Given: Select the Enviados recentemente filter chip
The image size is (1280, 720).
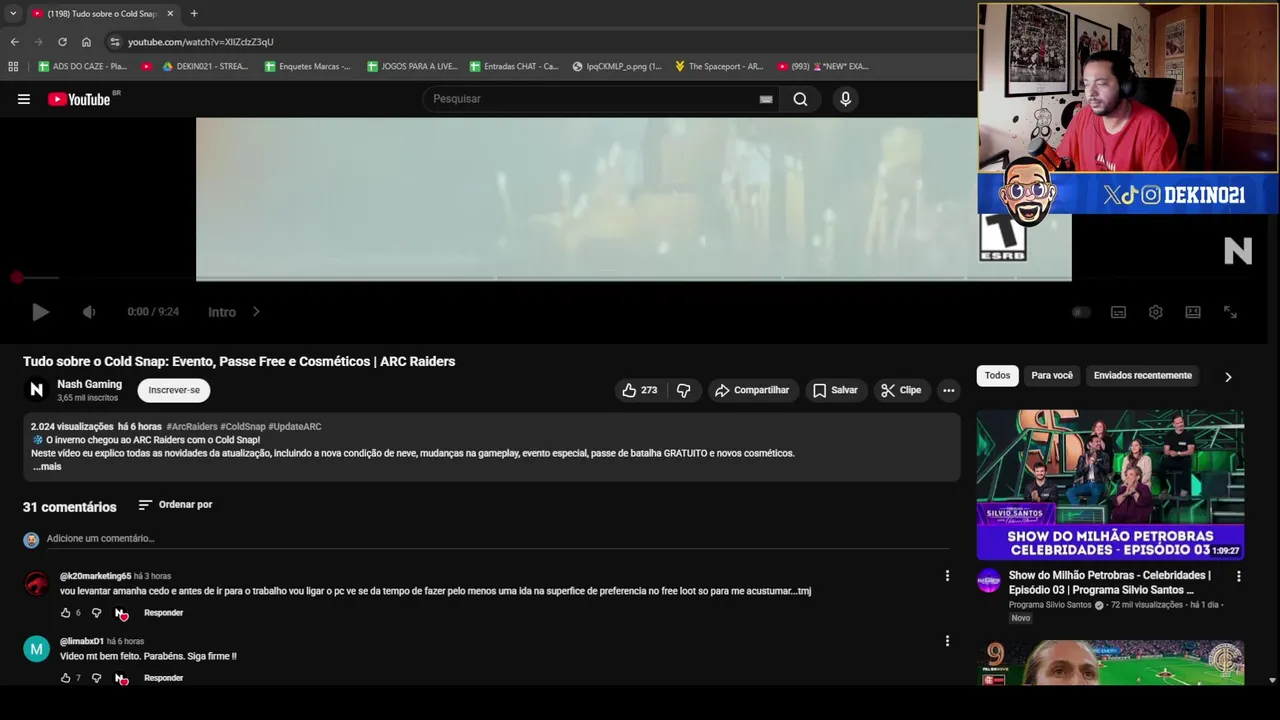Looking at the screenshot, I should (x=1142, y=376).
